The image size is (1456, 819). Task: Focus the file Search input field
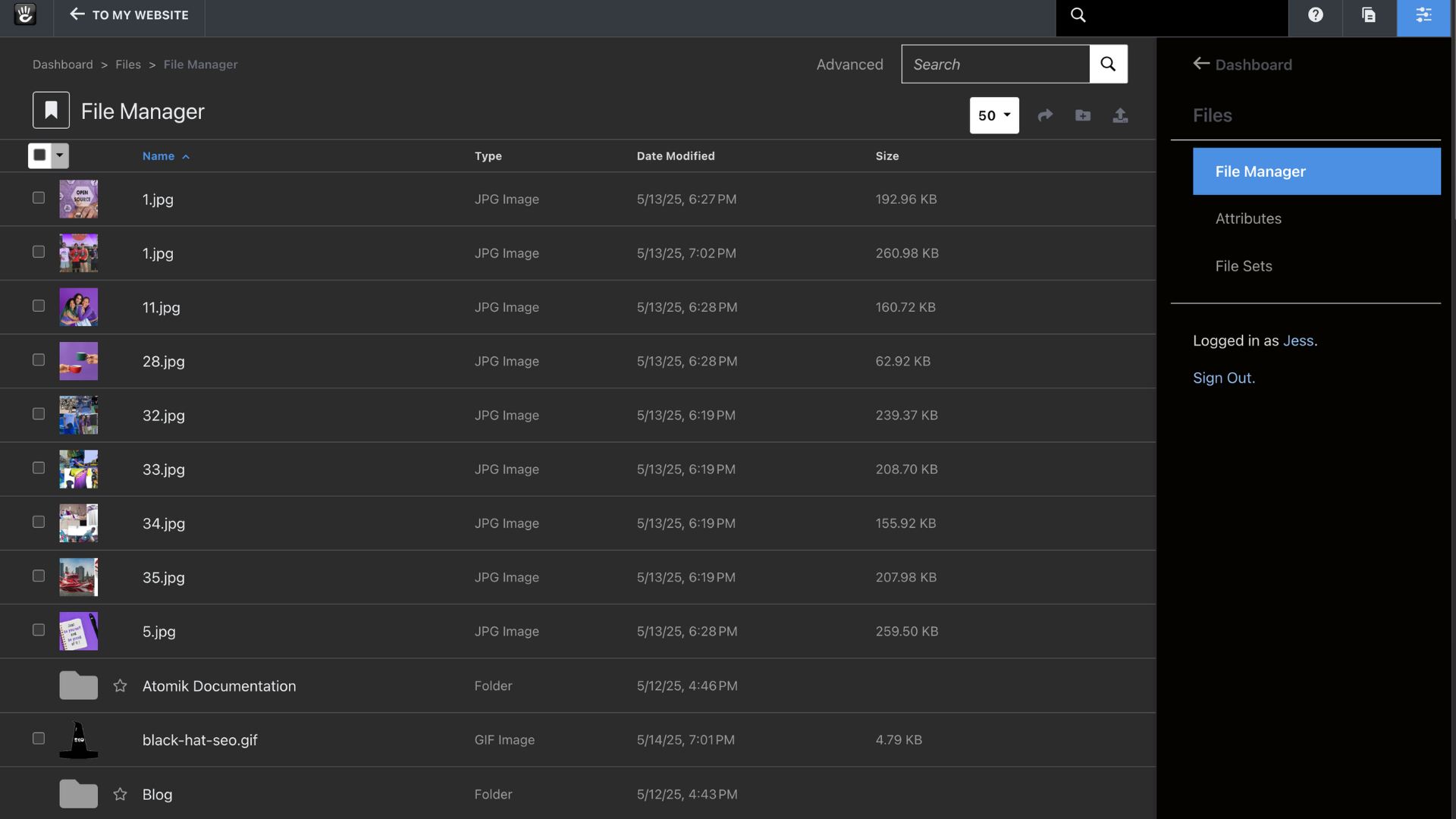point(995,64)
